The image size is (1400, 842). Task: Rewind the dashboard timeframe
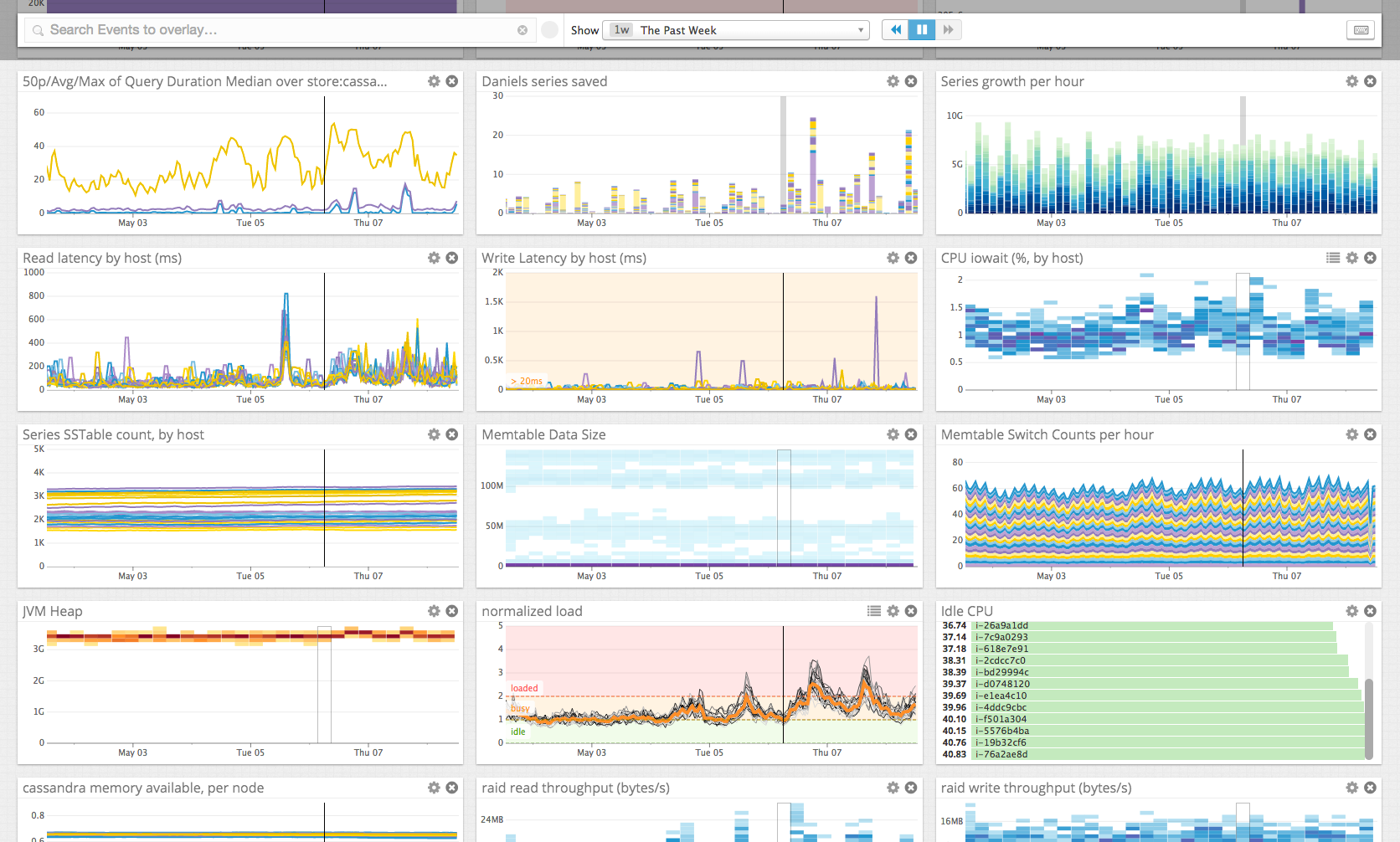(895, 29)
